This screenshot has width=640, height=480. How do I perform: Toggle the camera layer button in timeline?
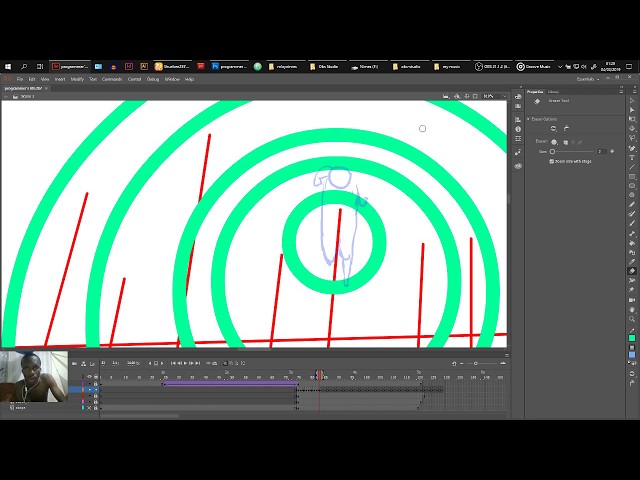pos(74,363)
